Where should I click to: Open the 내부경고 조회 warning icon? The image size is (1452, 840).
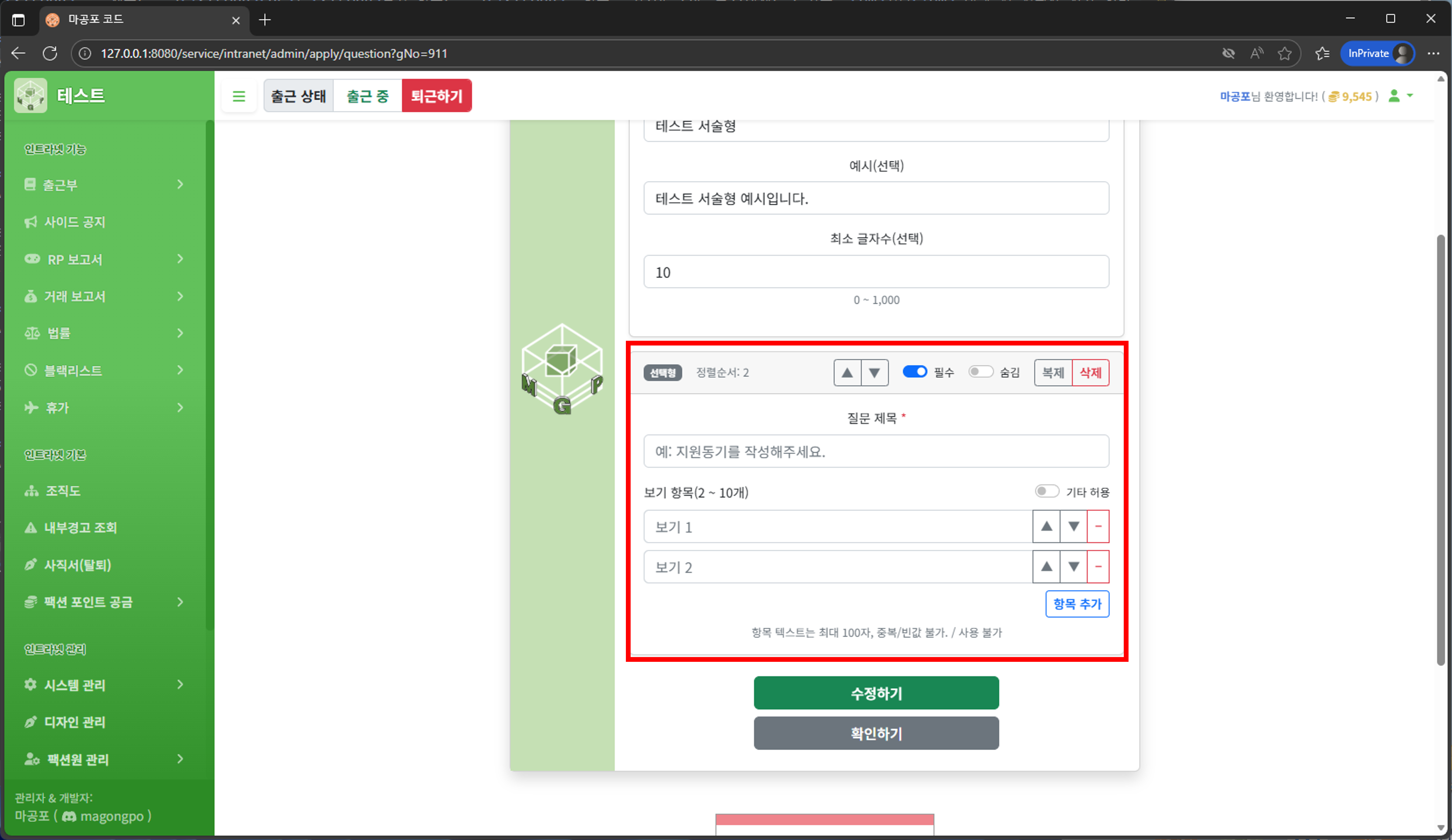[31, 528]
